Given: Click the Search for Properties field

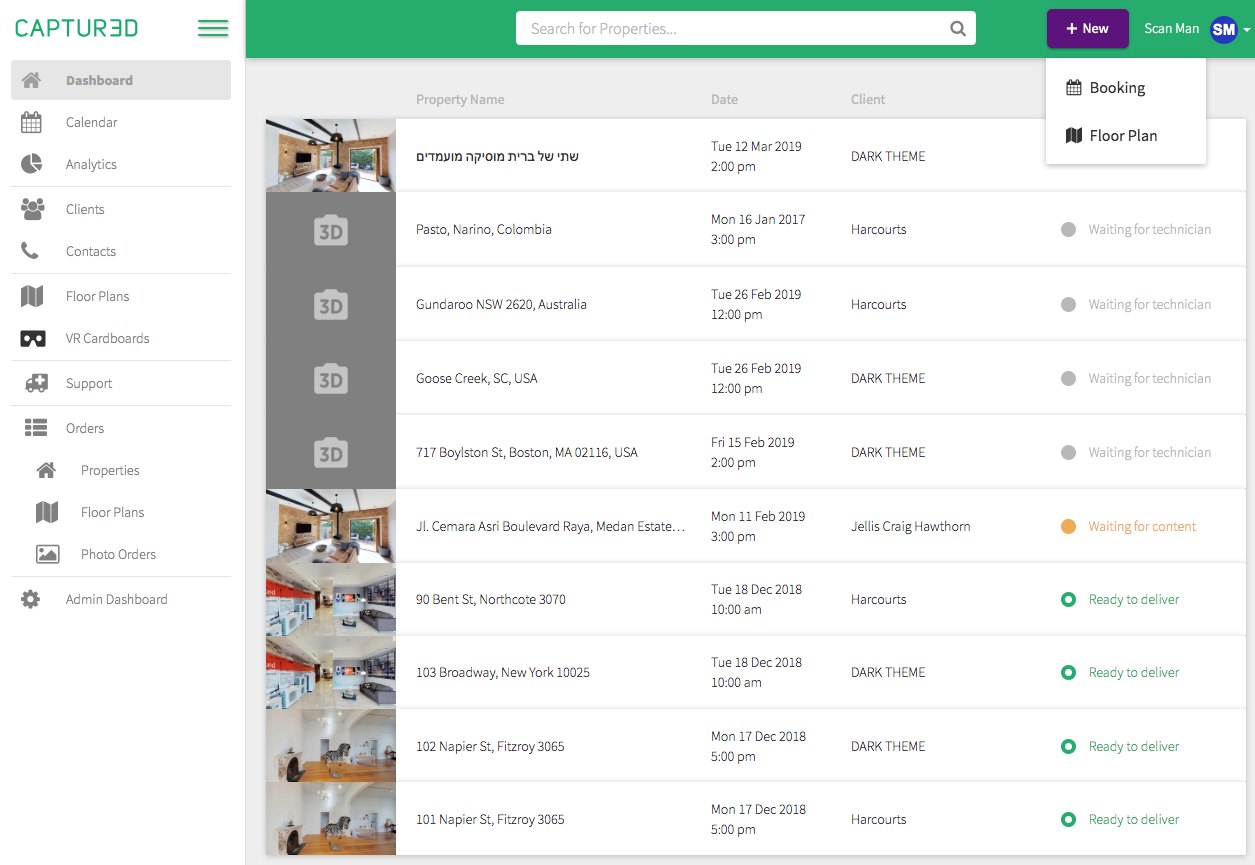Looking at the screenshot, I should click(x=745, y=29).
